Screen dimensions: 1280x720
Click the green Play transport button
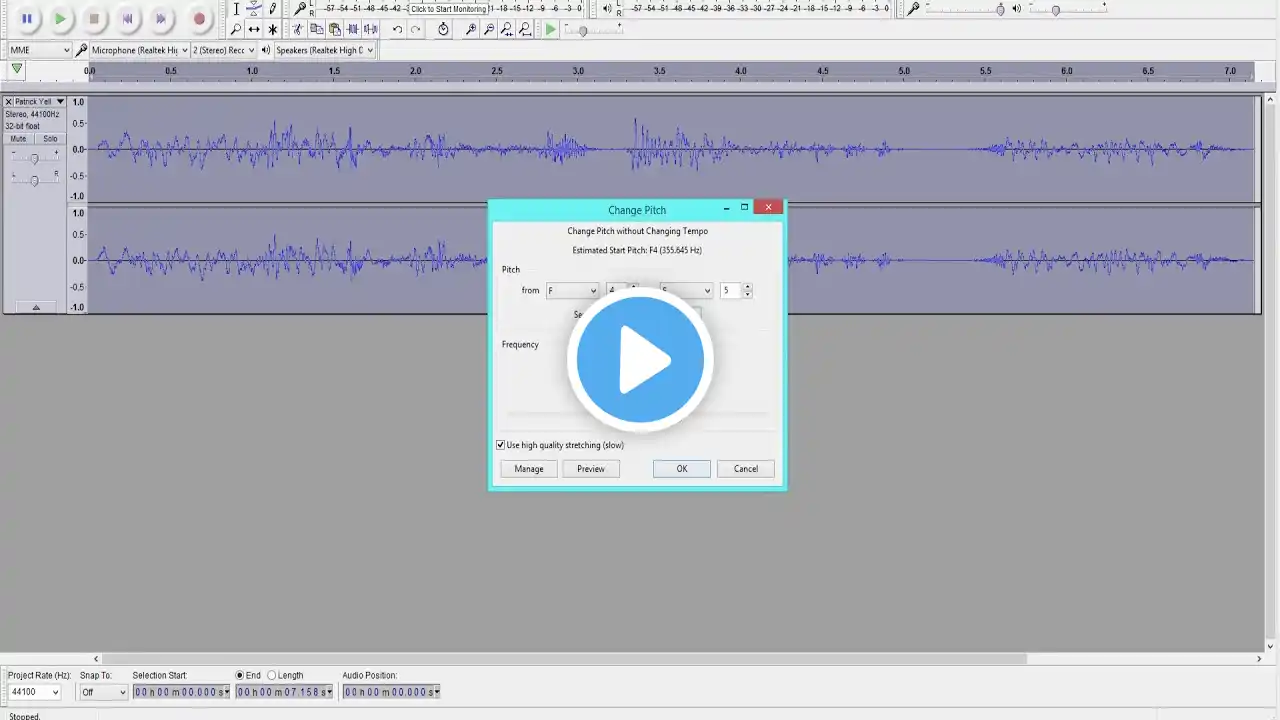click(x=60, y=18)
